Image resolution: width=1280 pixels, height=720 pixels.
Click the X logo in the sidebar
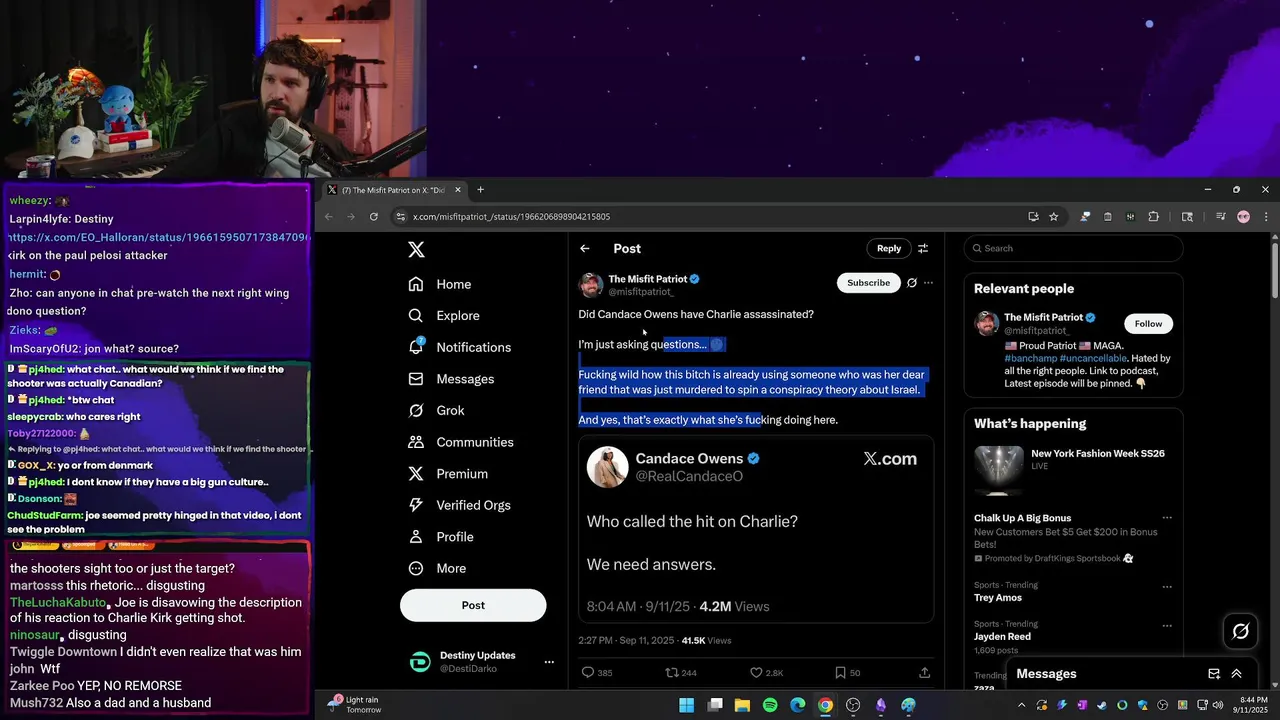pos(416,250)
